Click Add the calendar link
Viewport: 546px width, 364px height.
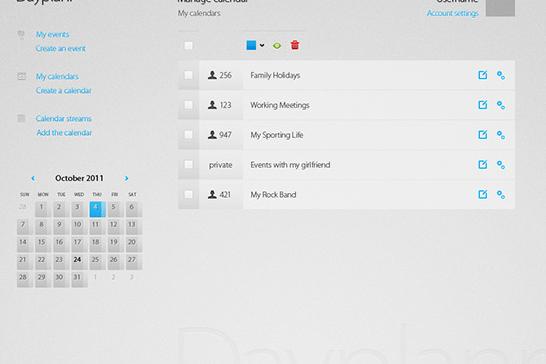pos(64,133)
